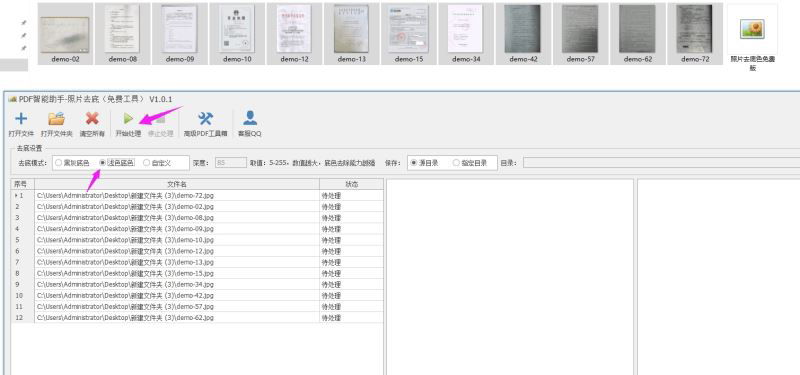The width and height of the screenshot is (800, 375).
Task: Click the sunflower image file icon
Action: (x=752, y=29)
